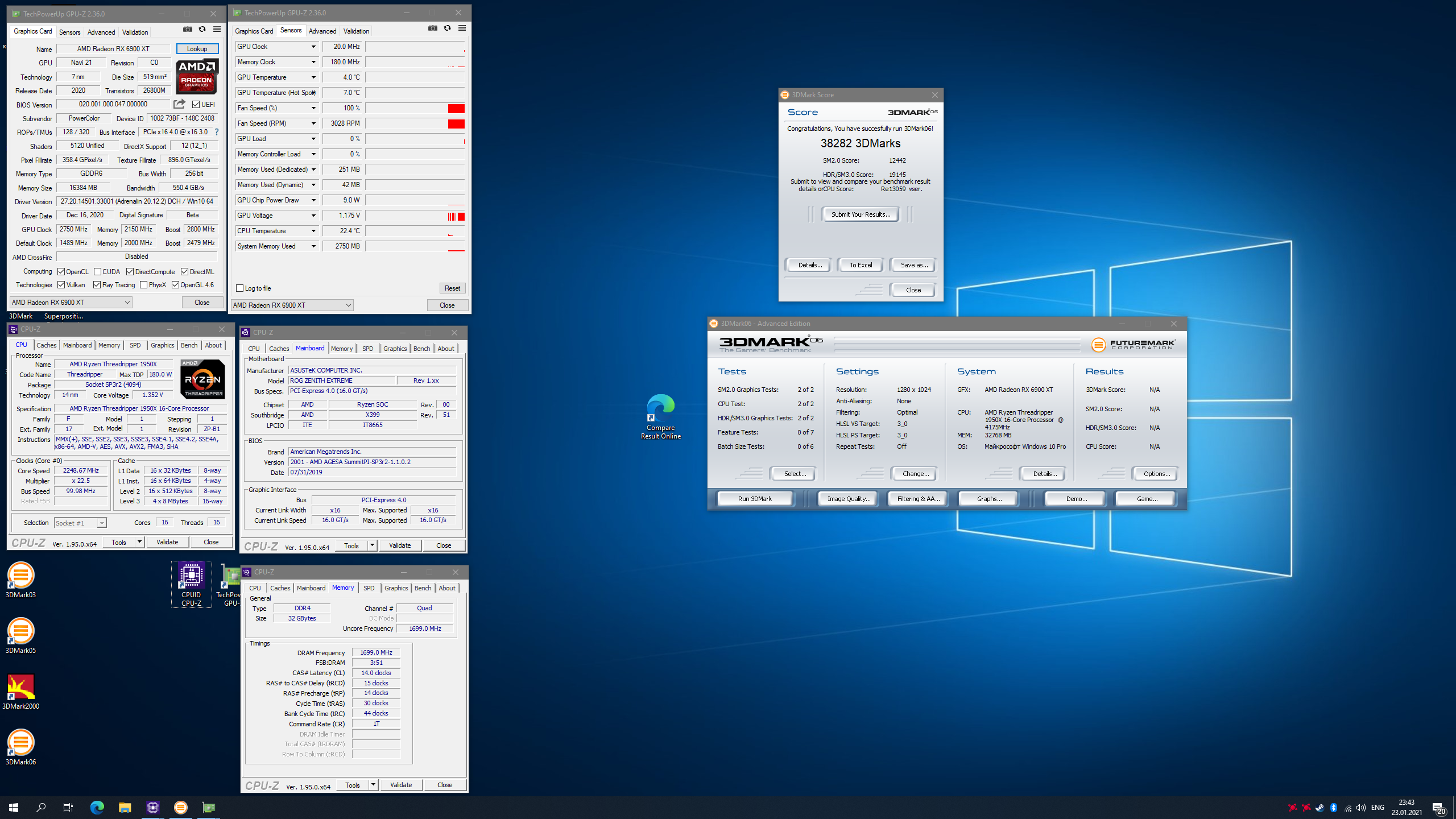1456x819 pixels.
Task: Open File Explorer from the taskbar
Action: pyautogui.click(x=125, y=808)
